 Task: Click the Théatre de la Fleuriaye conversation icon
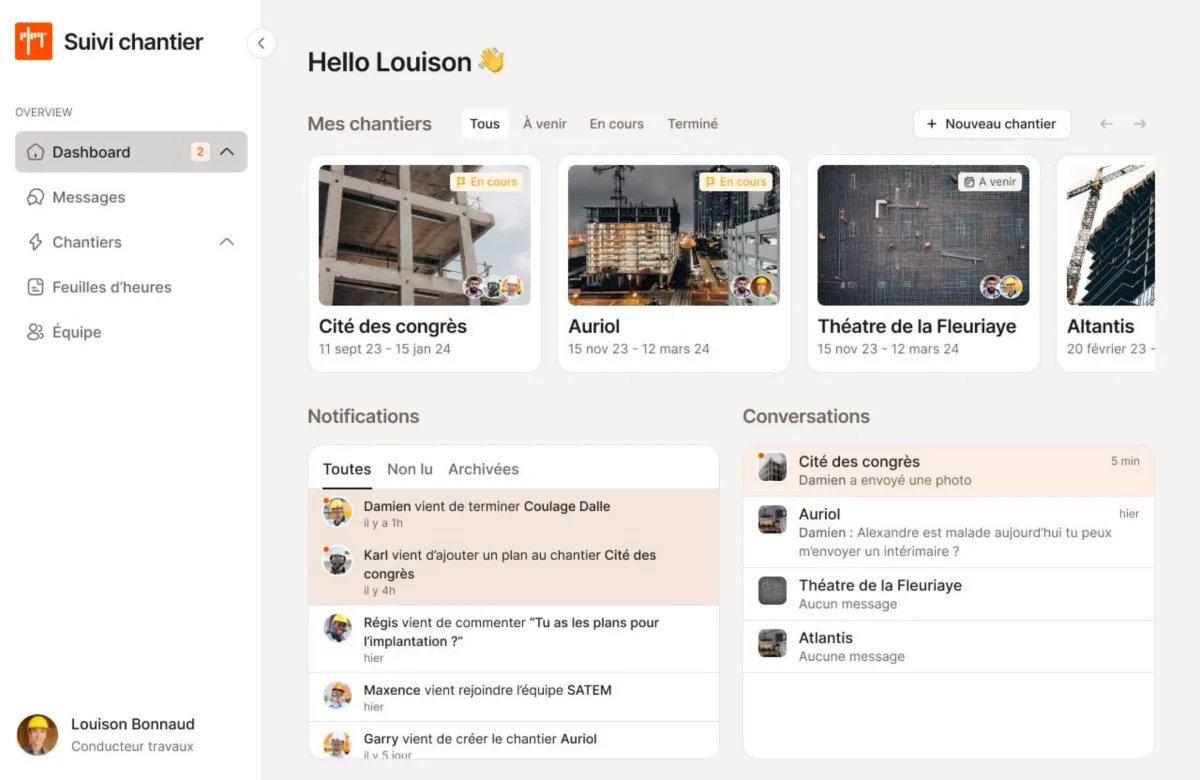(x=772, y=591)
